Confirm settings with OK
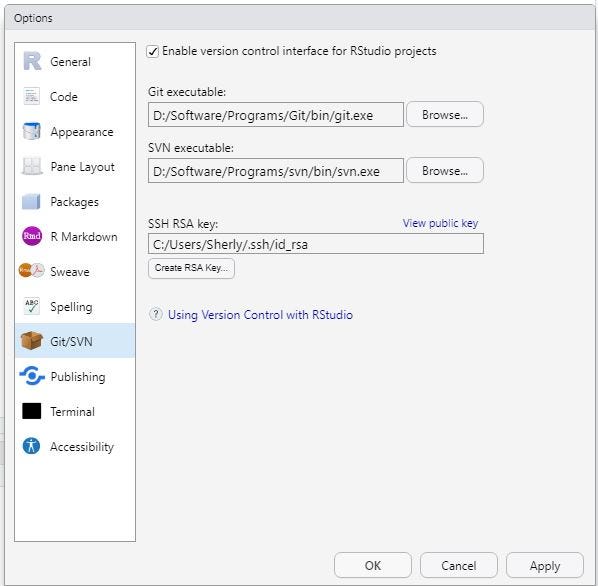 [373, 565]
